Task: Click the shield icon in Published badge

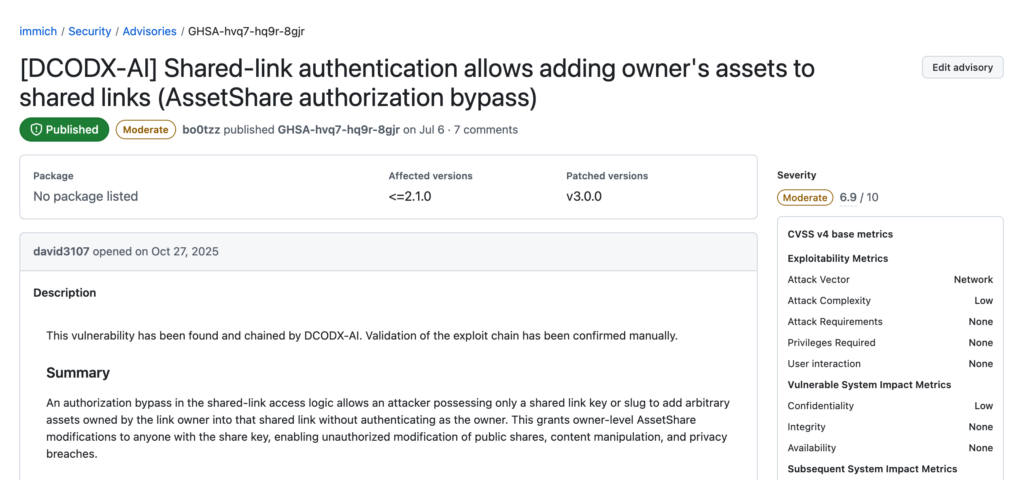Action: (x=36, y=129)
